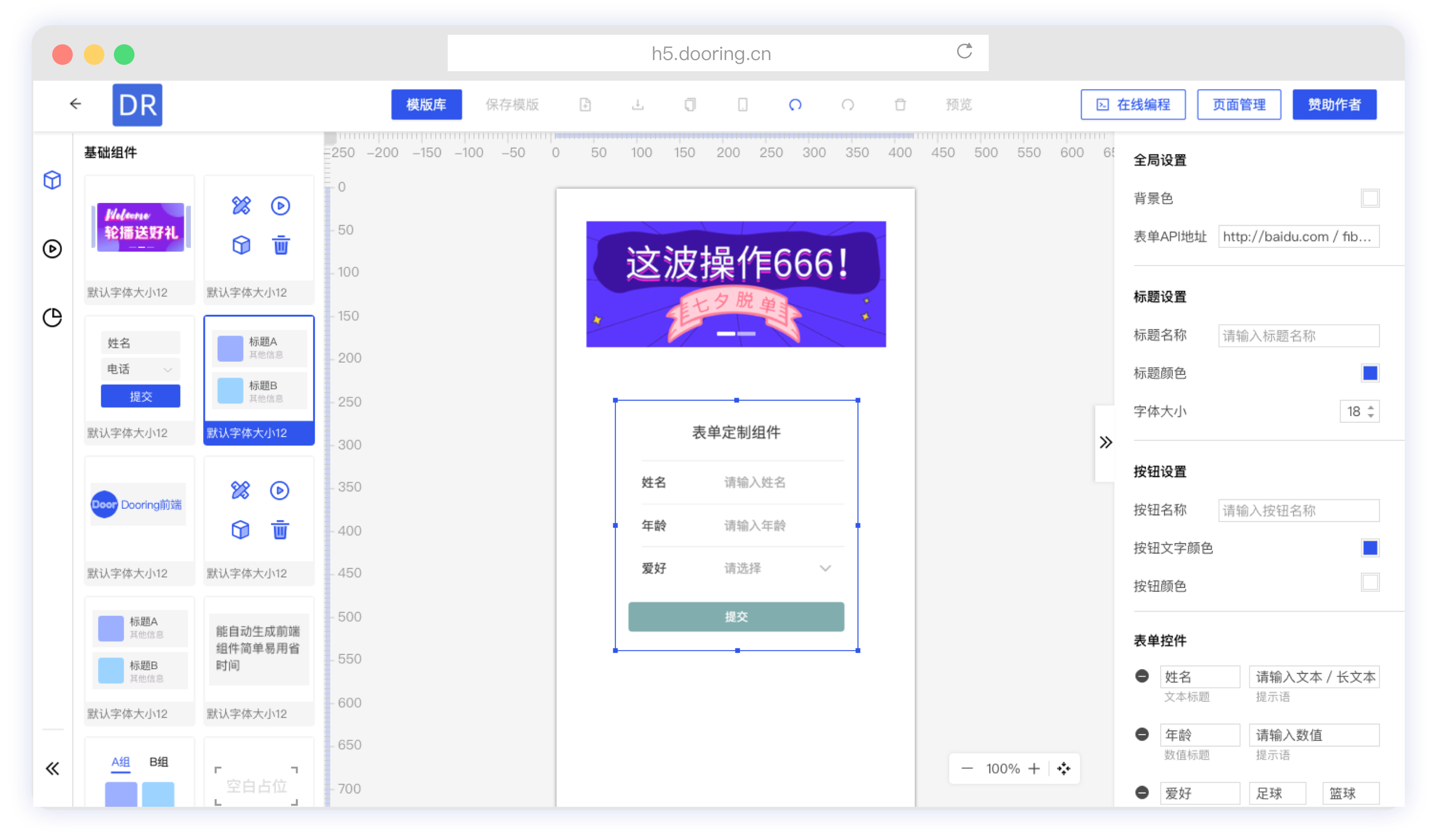The image size is (1438, 840).
Task: Collapse the right settings panel with double chevron
Action: [1105, 442]
